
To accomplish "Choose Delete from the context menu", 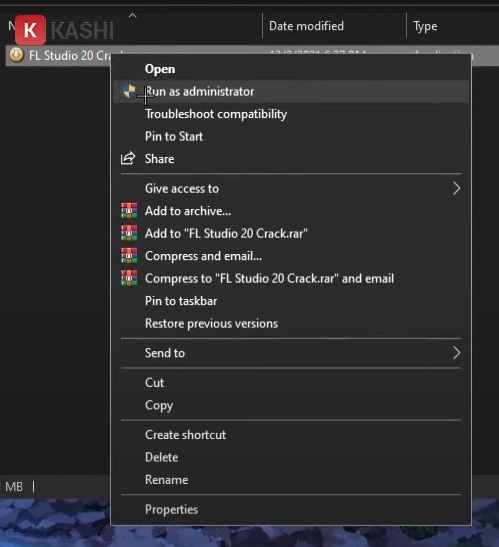I will pos(291,457).
